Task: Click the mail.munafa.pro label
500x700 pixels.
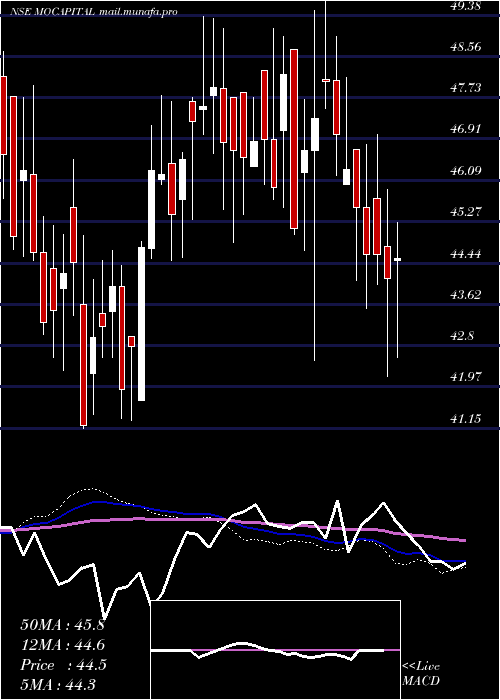Action: 138,12
